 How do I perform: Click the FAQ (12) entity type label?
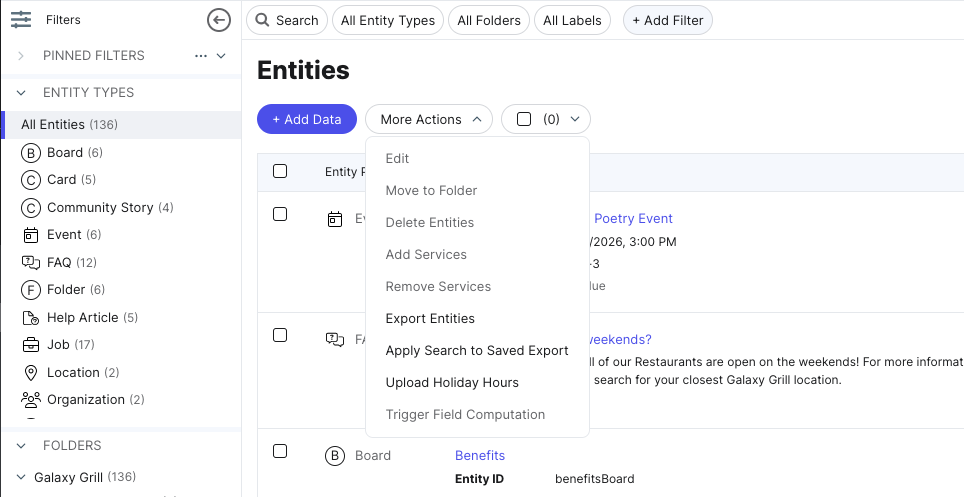tap(72, 263)
